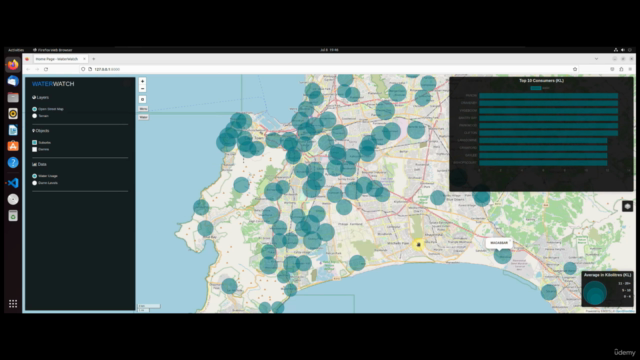This screenshot has height=360, width=640.
Task: Open Rhythmbox from the dock
Action: [x=13, y=114]
